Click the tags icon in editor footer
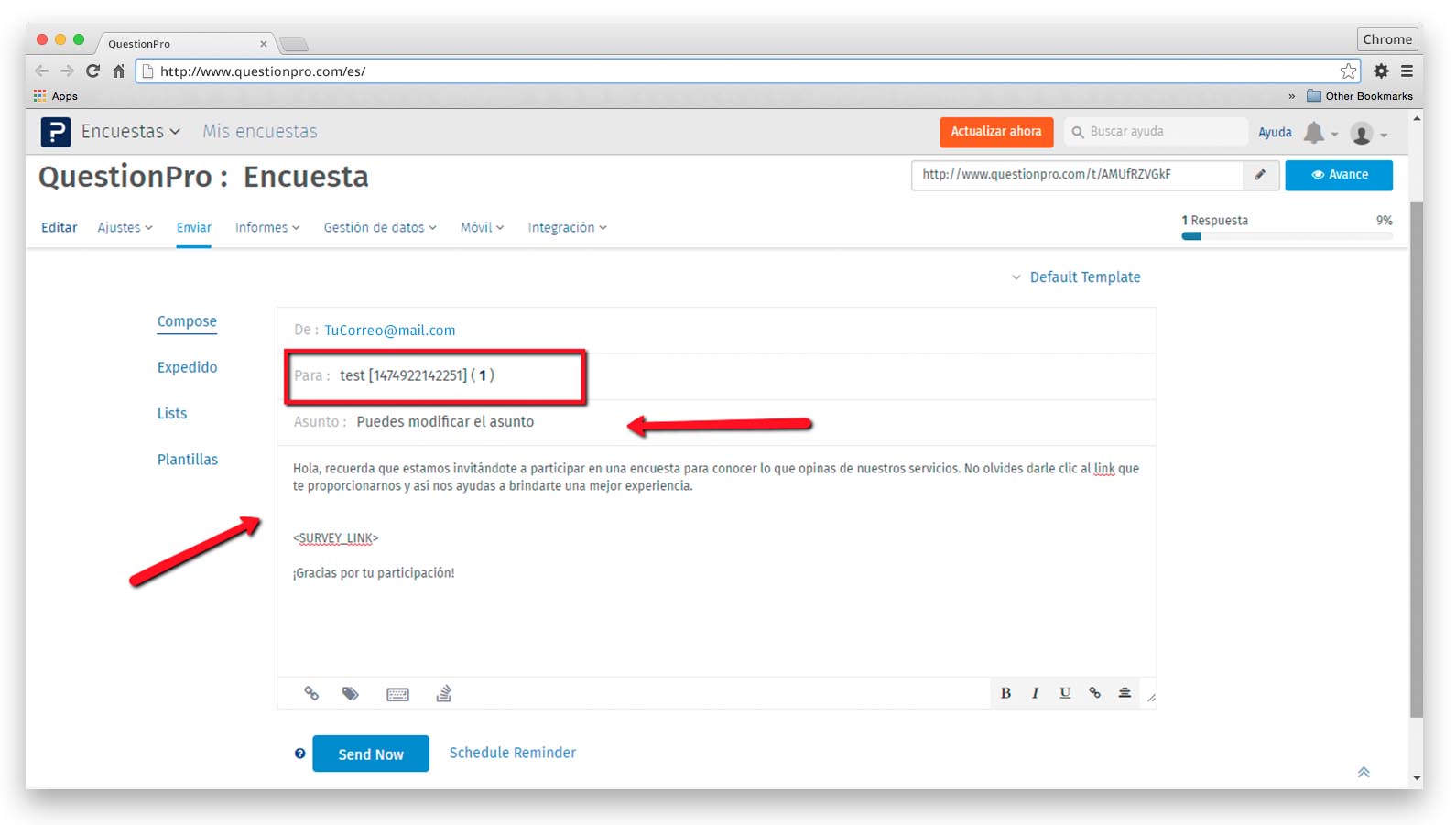 [350, 694]
